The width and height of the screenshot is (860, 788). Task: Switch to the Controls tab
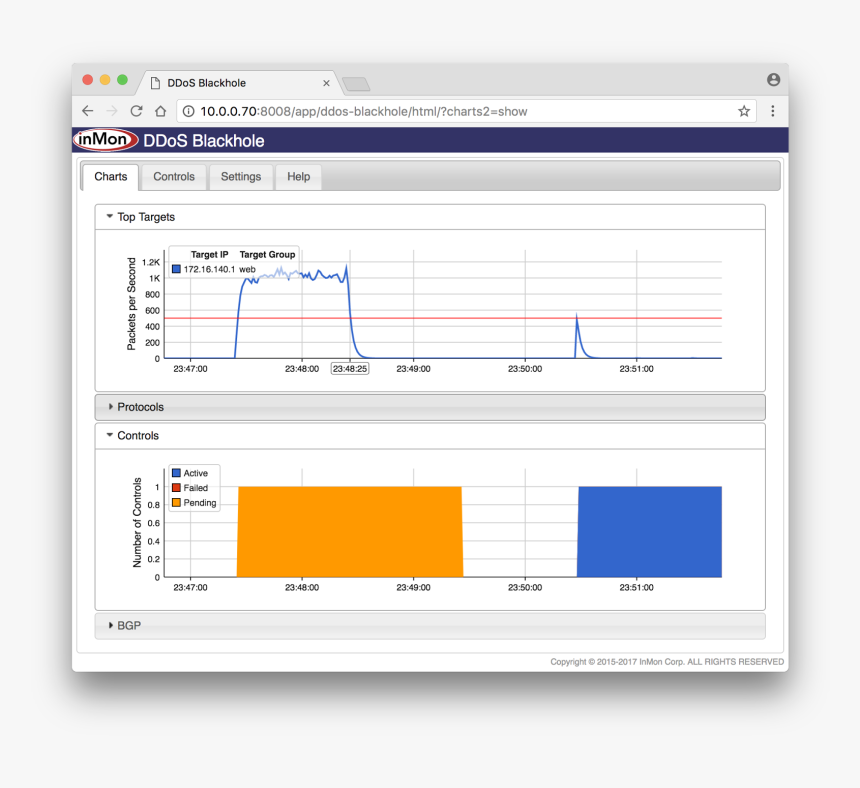pos(174,177)
